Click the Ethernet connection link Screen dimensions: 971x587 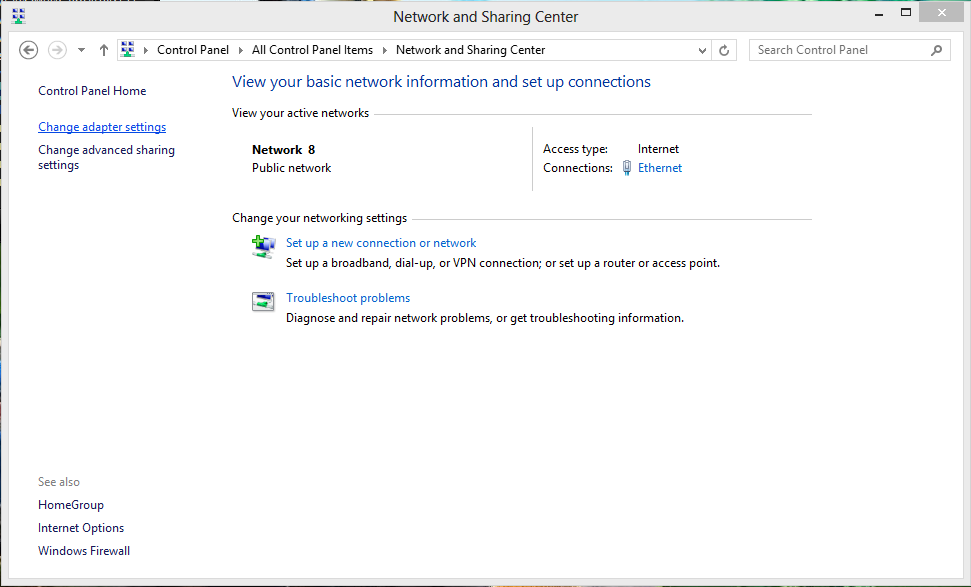(x=660, y=168)
